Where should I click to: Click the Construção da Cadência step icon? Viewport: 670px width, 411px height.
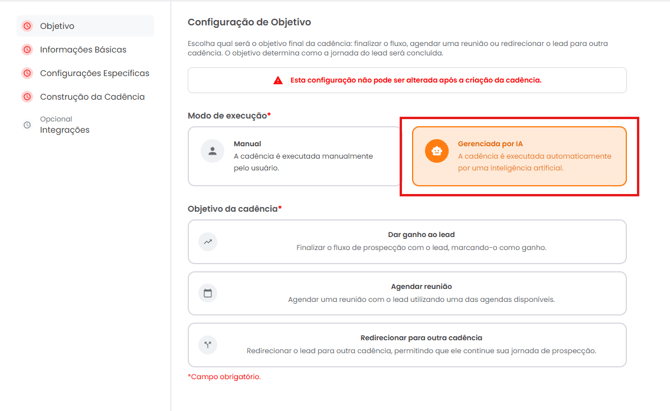(x=27, y=97)
